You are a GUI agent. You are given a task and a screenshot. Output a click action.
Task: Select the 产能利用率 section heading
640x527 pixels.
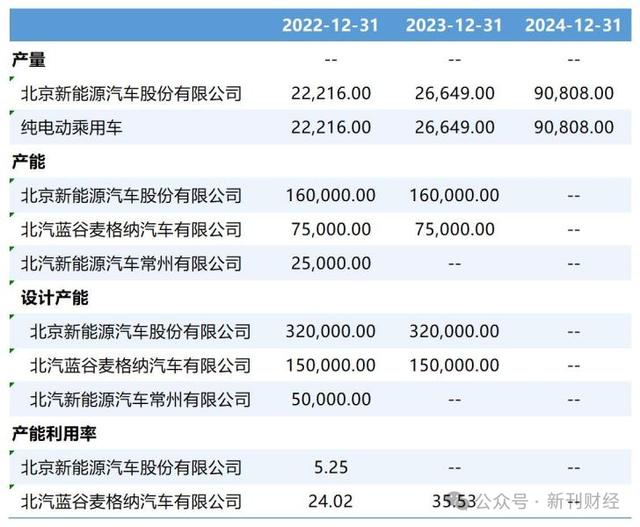[x=54, y=434]
